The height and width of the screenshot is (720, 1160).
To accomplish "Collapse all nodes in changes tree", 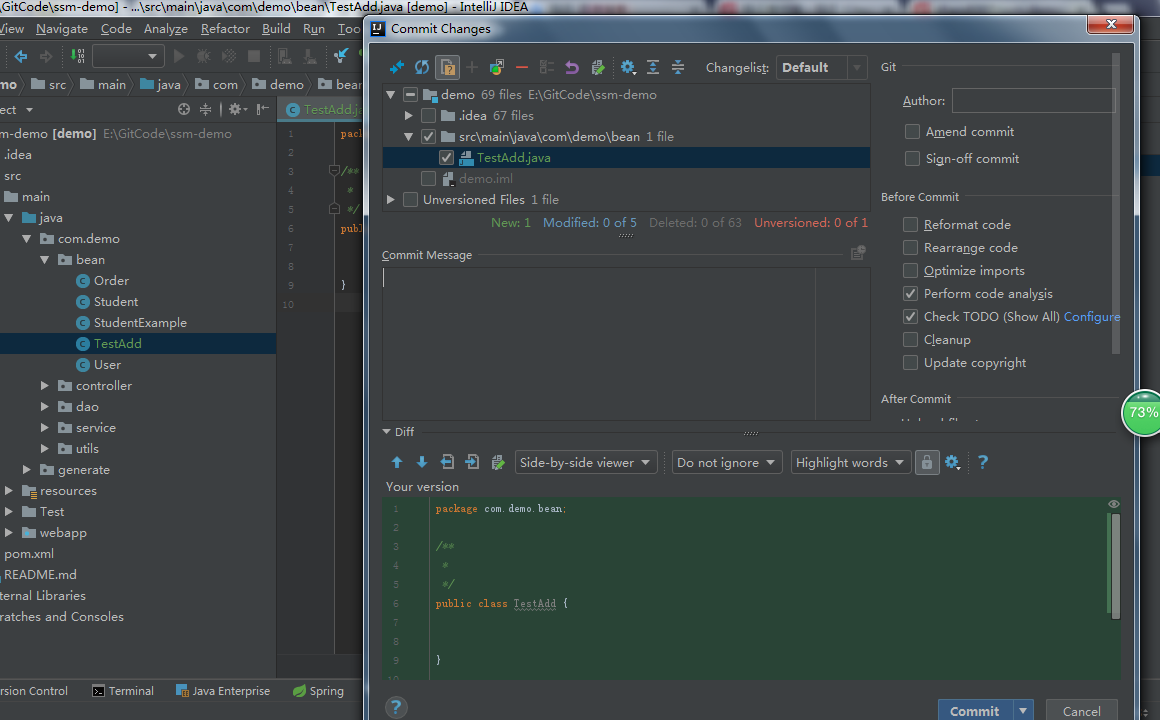I will (678, 67).
